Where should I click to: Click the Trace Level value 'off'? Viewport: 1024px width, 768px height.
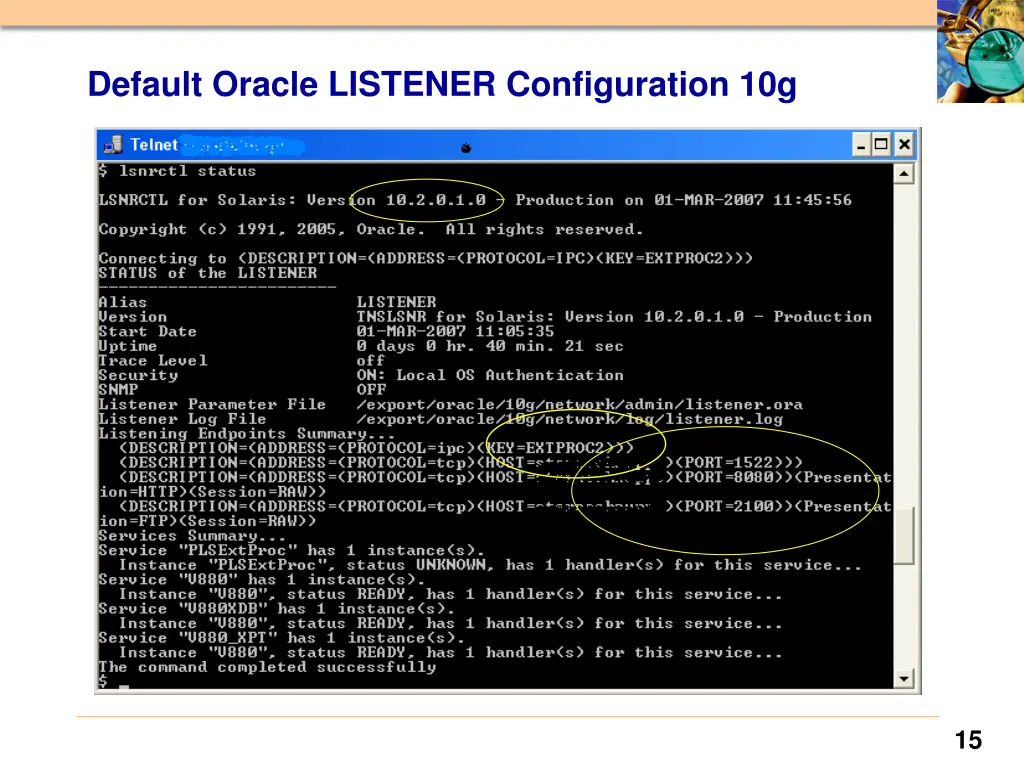tap(370, 360)
